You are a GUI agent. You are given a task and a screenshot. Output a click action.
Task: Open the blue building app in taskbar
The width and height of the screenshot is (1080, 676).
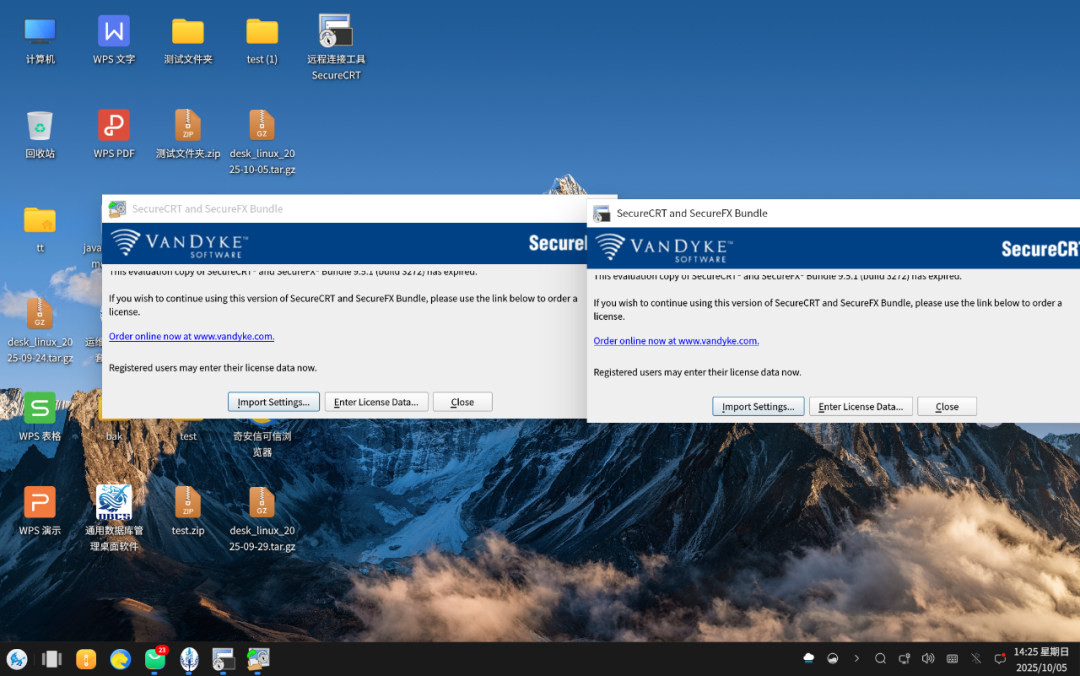pyautogui.click(x=189, y=659)
